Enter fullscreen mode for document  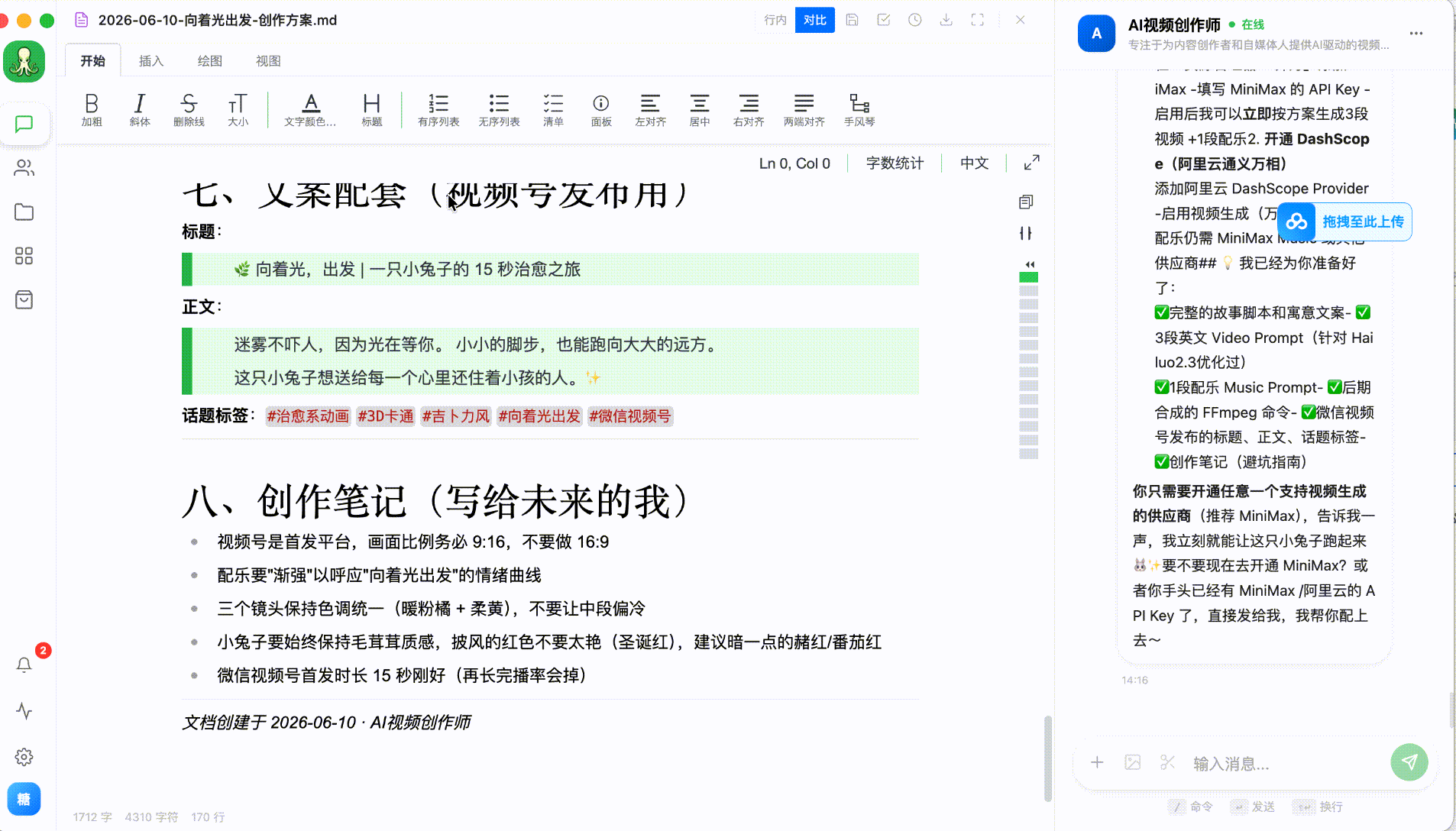978,20
